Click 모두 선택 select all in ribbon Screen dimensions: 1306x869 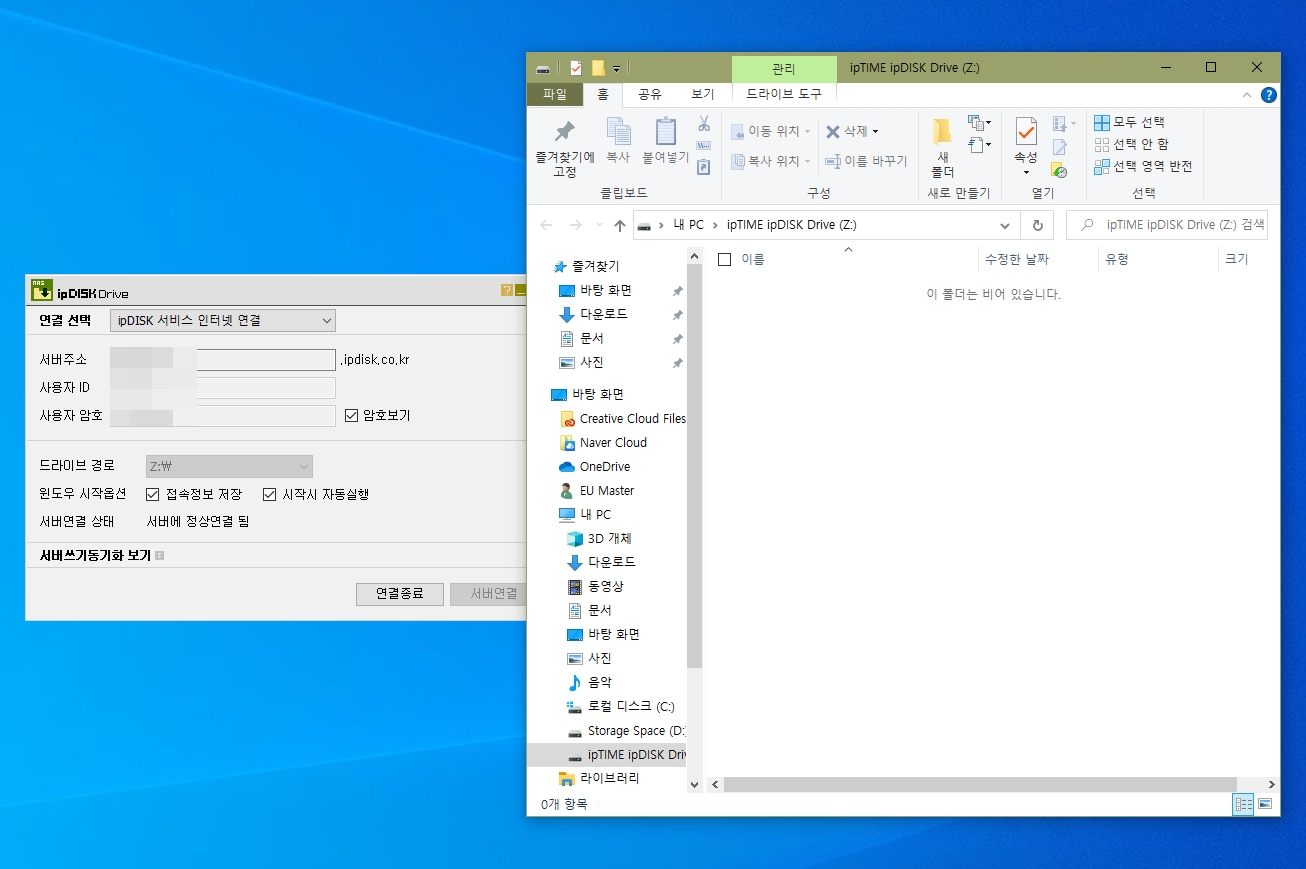click(1129, 122)
